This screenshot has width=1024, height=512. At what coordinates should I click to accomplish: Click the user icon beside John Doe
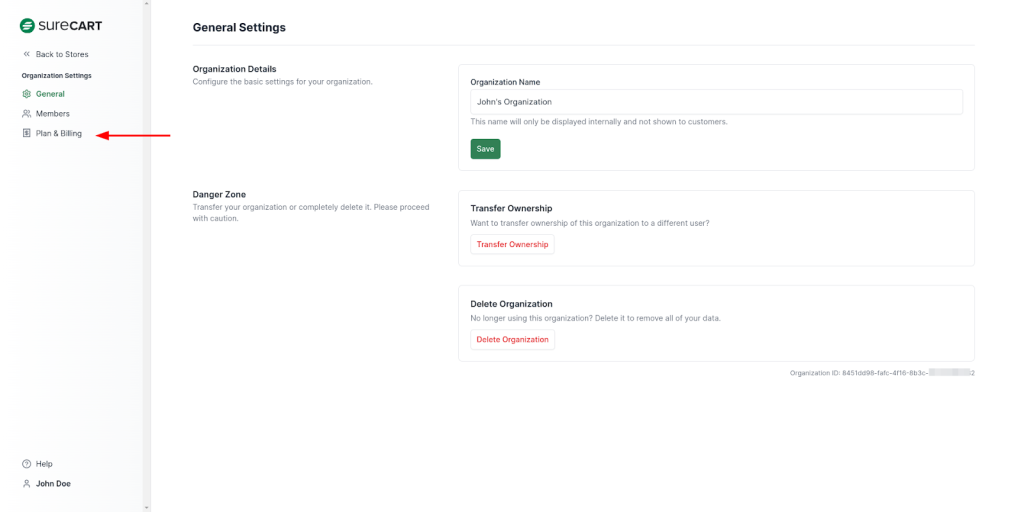pos(27,484)
